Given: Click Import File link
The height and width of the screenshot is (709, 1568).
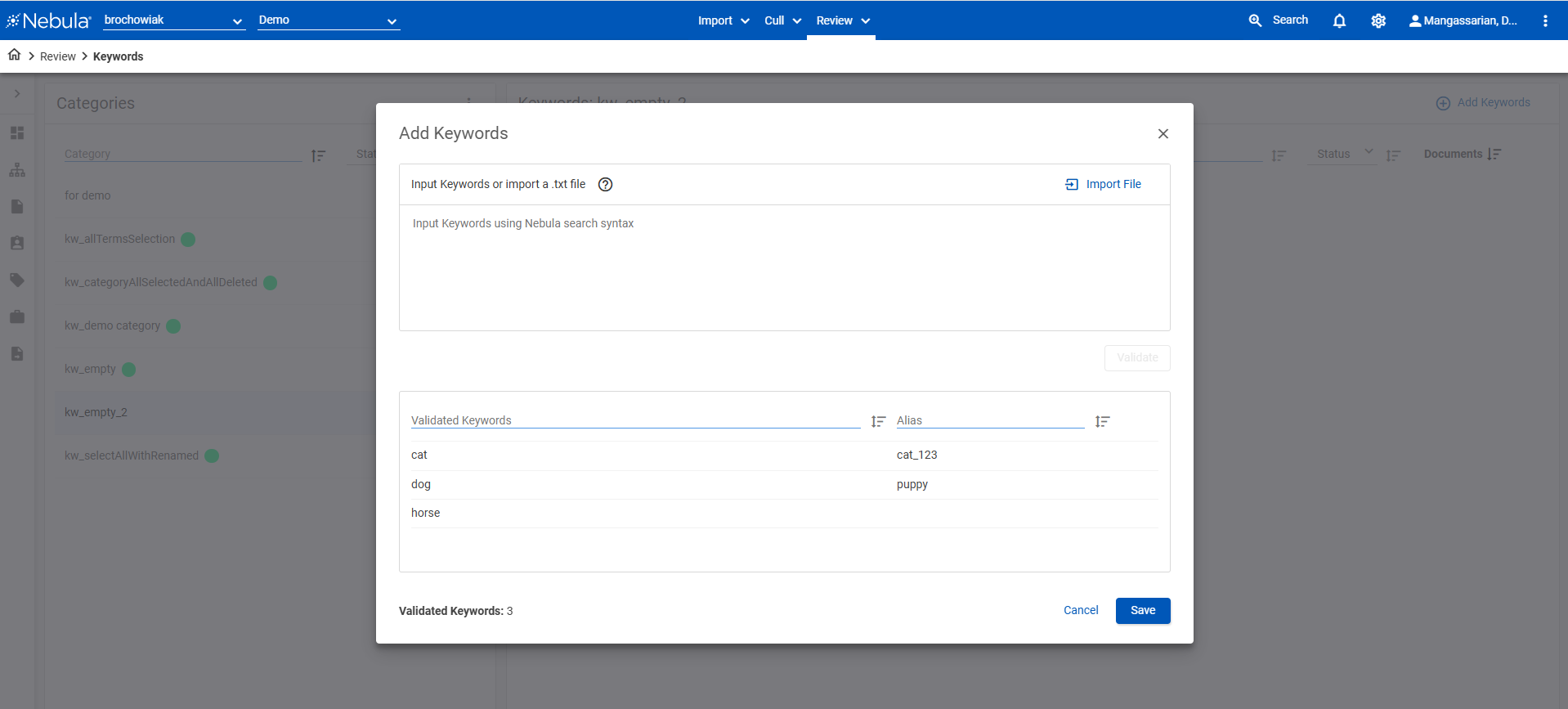Looking at the screenshot, I should tap(1103, 184).
